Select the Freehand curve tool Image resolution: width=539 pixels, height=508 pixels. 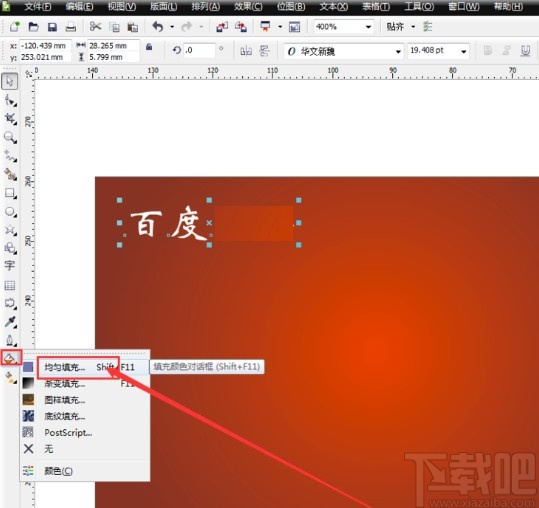coord(10,156)
